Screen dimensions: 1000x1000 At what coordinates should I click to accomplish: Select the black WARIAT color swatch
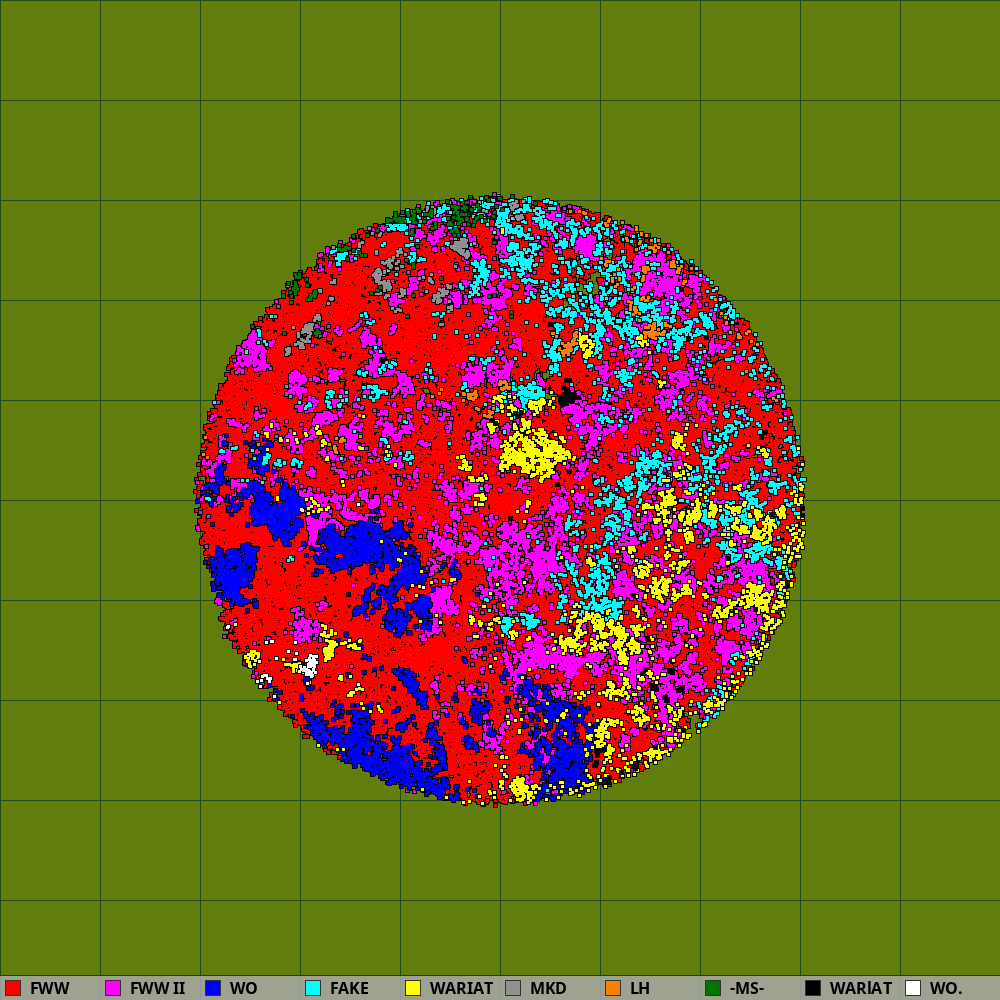coord(813,988)
